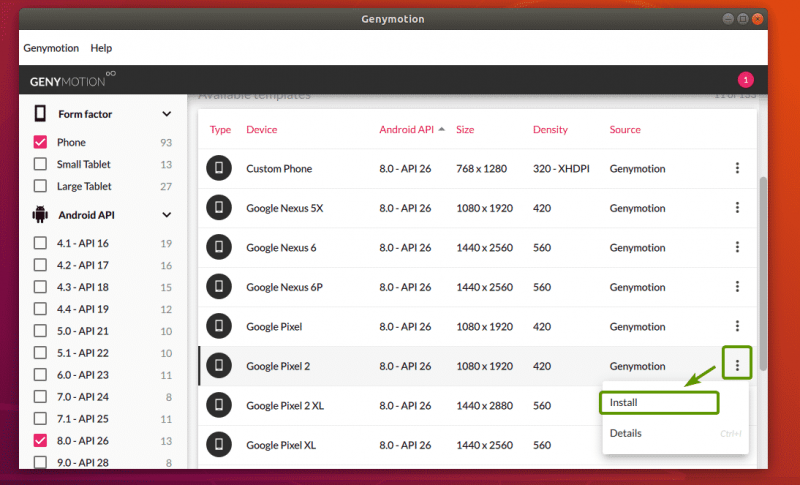Click the Form factor phone icon
This screenshot has height=485, width=800.
[x=40, y=114]
